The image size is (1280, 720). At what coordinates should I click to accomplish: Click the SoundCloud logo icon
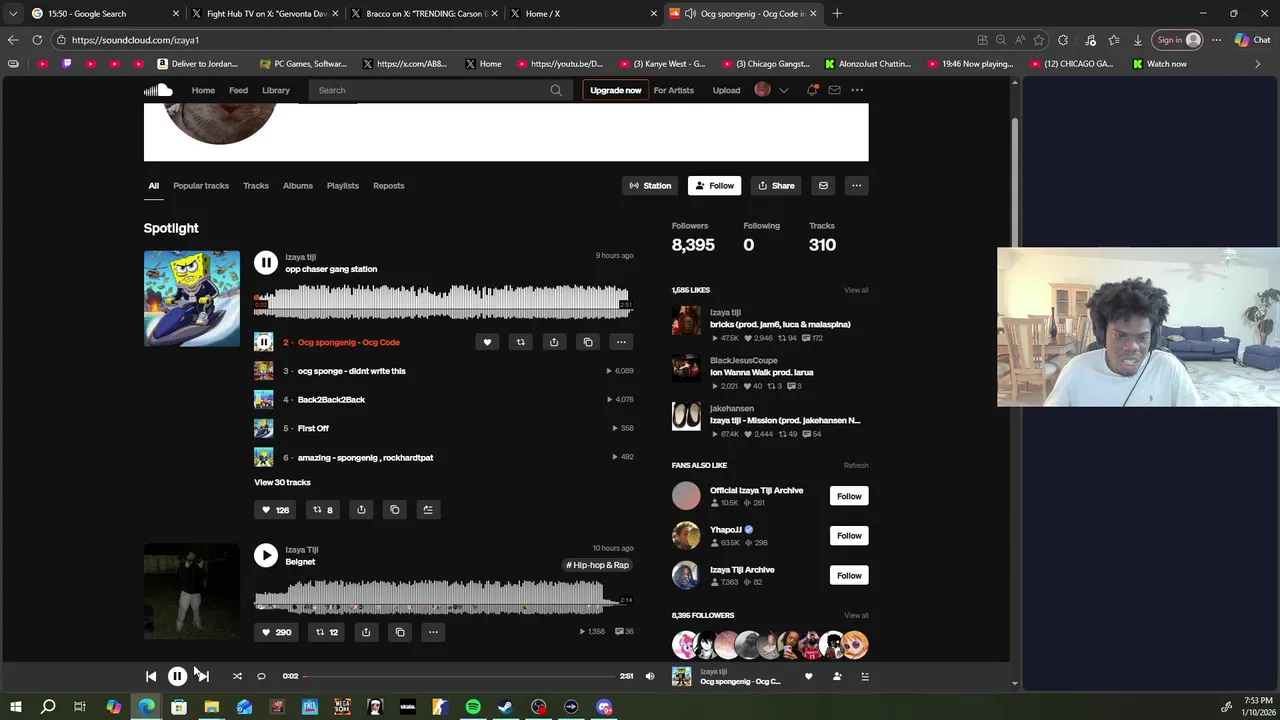(x=158, y=90)
